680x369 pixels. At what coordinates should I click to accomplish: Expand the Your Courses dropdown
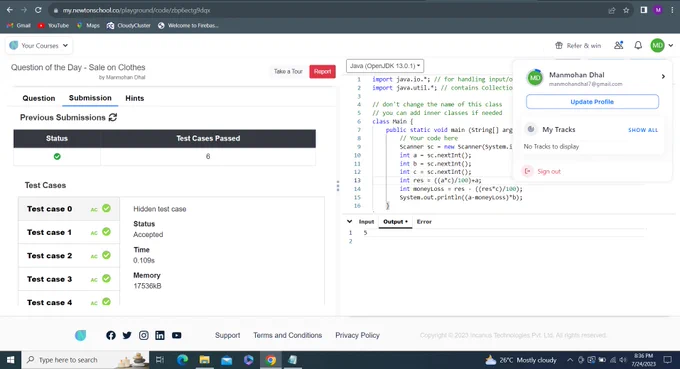click(x=39, y=46)
